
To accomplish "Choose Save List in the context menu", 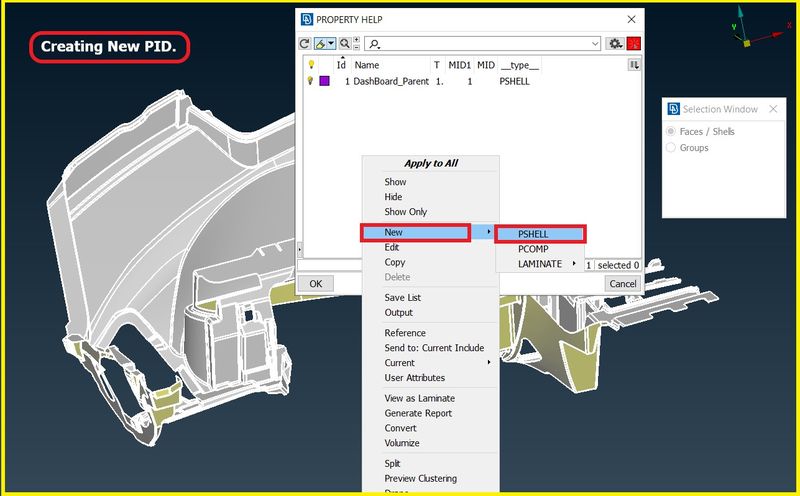I will tap(403, 297).
